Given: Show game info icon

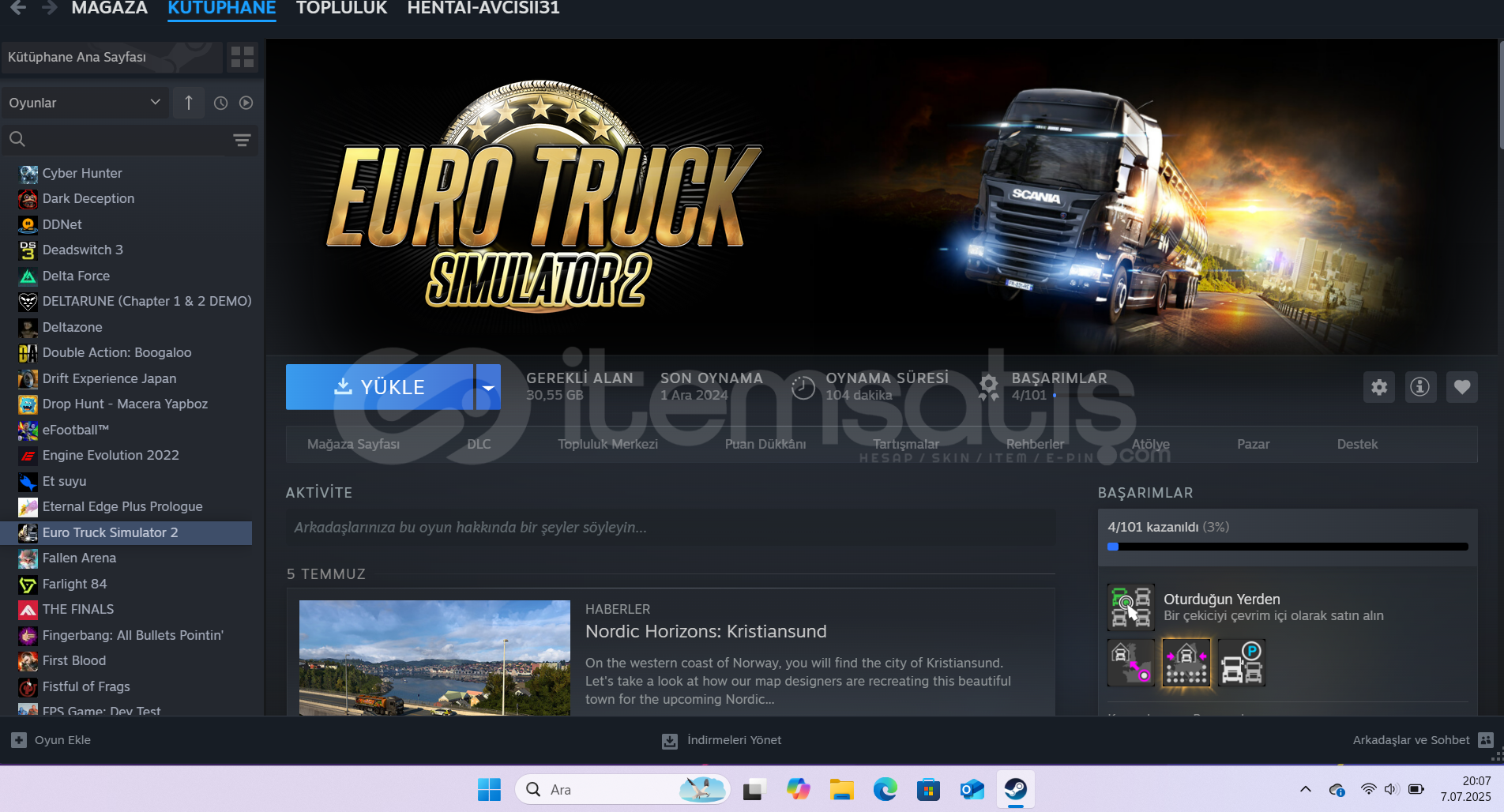Looking at the screenshot, I should pyautogui.click(x=1420, y=387).
